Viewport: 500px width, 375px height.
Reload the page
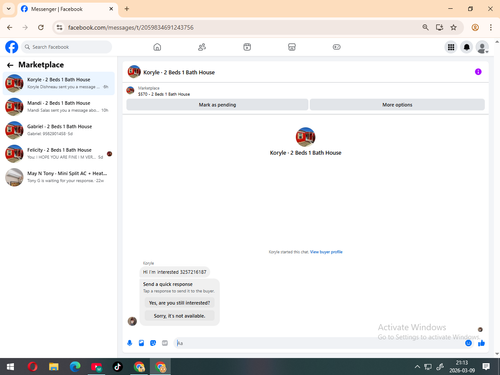pyautogui.click(x=41, y=27)
